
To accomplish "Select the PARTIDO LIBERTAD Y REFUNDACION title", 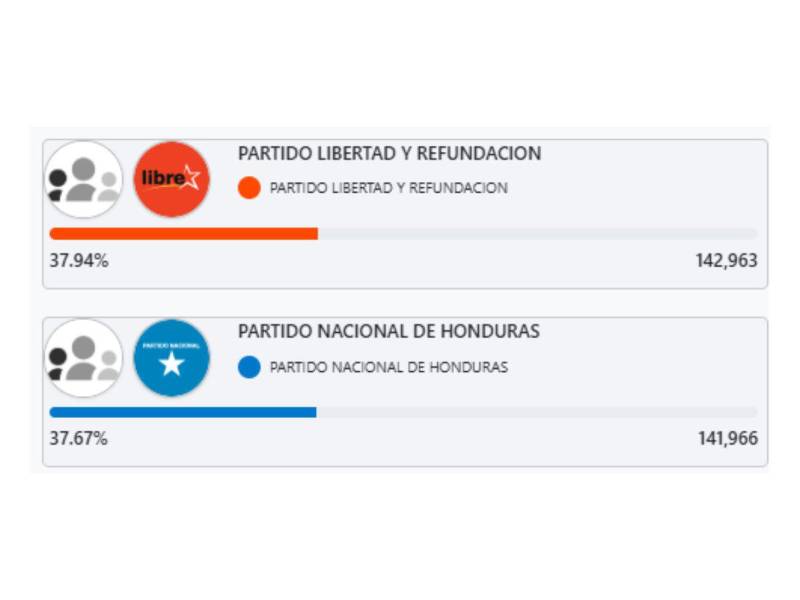I will point(388,154).
